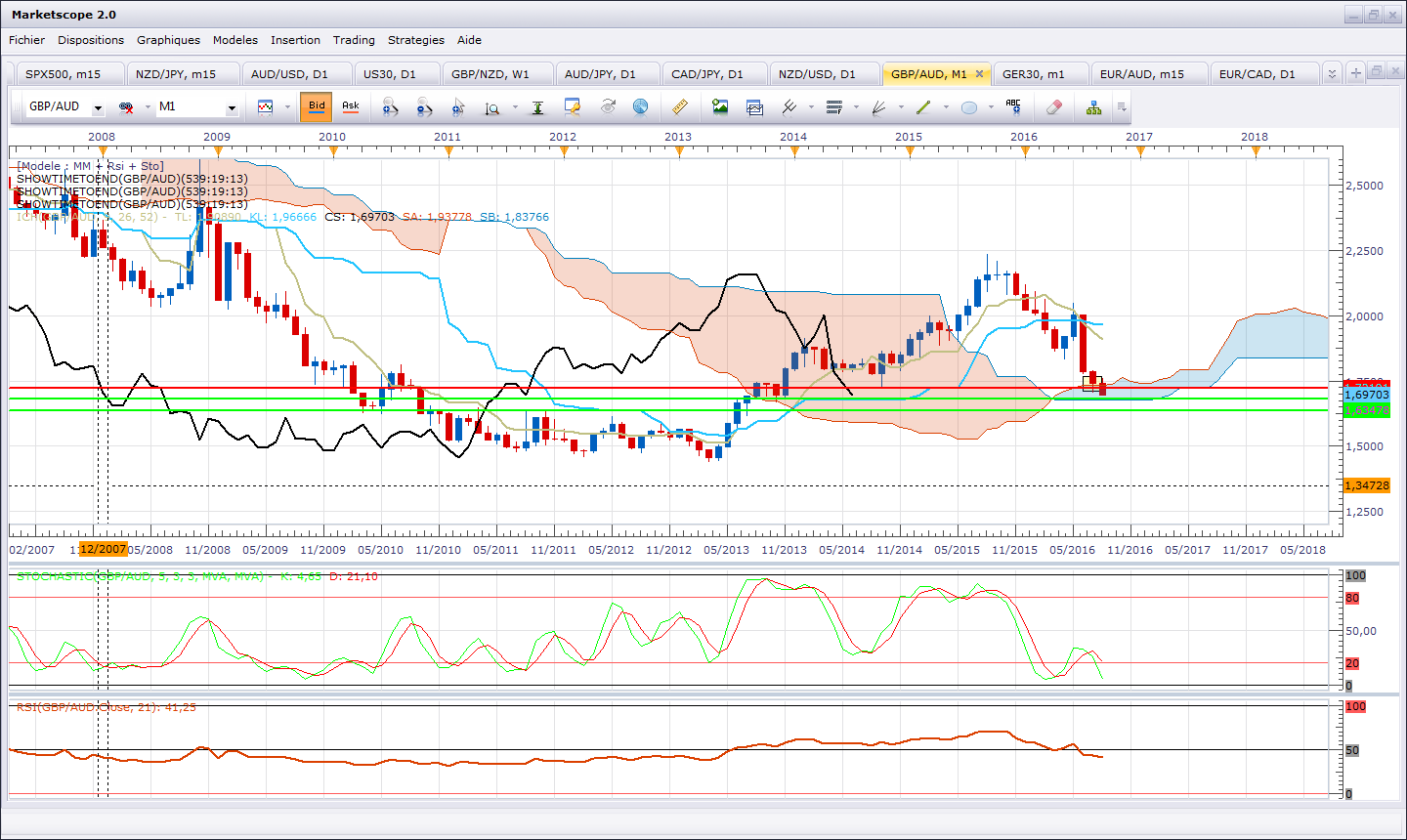Click the fit vertical range icon
Image resolution: width=1407 pixels, height=840 pixels.
point(537,107)
